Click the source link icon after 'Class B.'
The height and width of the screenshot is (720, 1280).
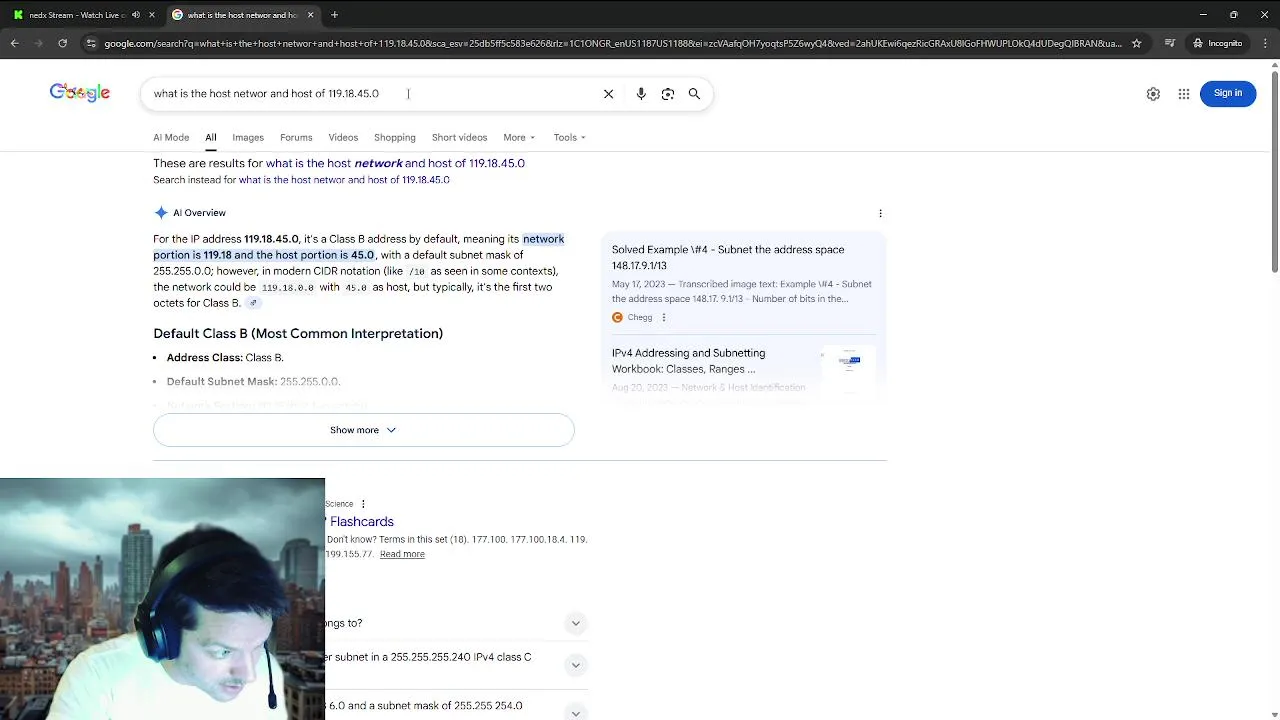253,303
